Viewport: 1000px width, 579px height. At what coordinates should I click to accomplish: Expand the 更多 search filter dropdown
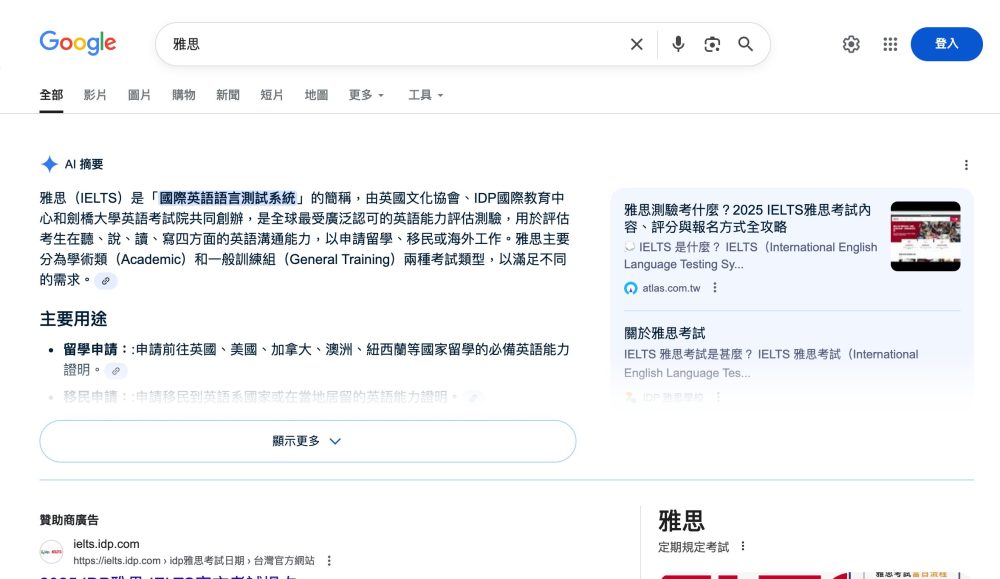click(x=366, y=95)
